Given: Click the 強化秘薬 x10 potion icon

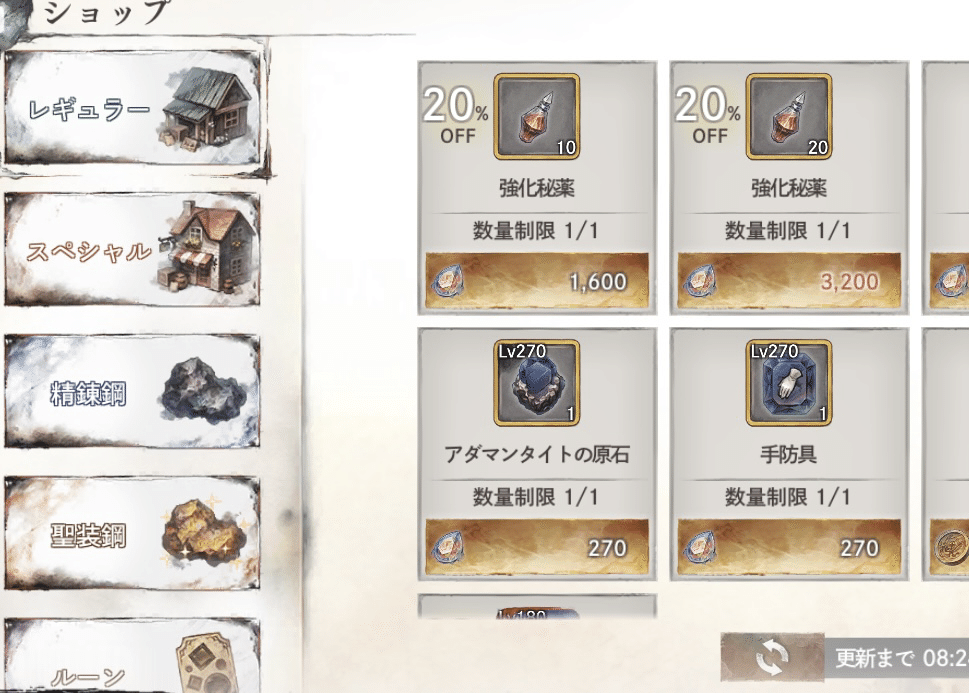Looking at the screenshot, I should point(536,117).
